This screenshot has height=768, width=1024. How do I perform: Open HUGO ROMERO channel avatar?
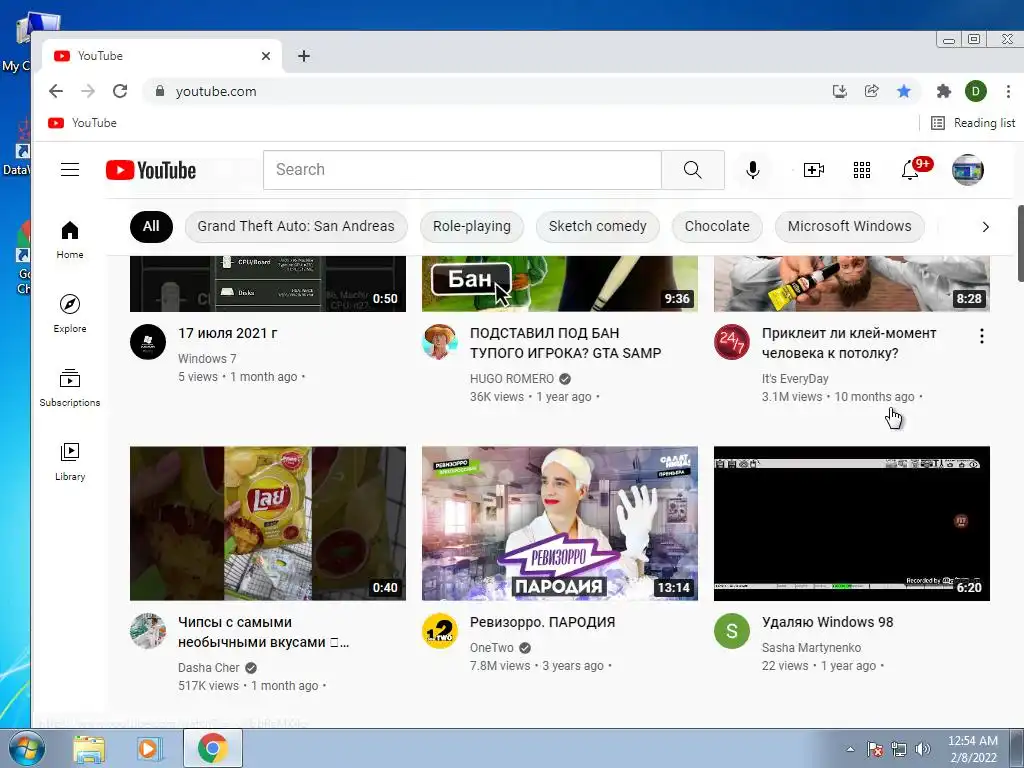440,342
